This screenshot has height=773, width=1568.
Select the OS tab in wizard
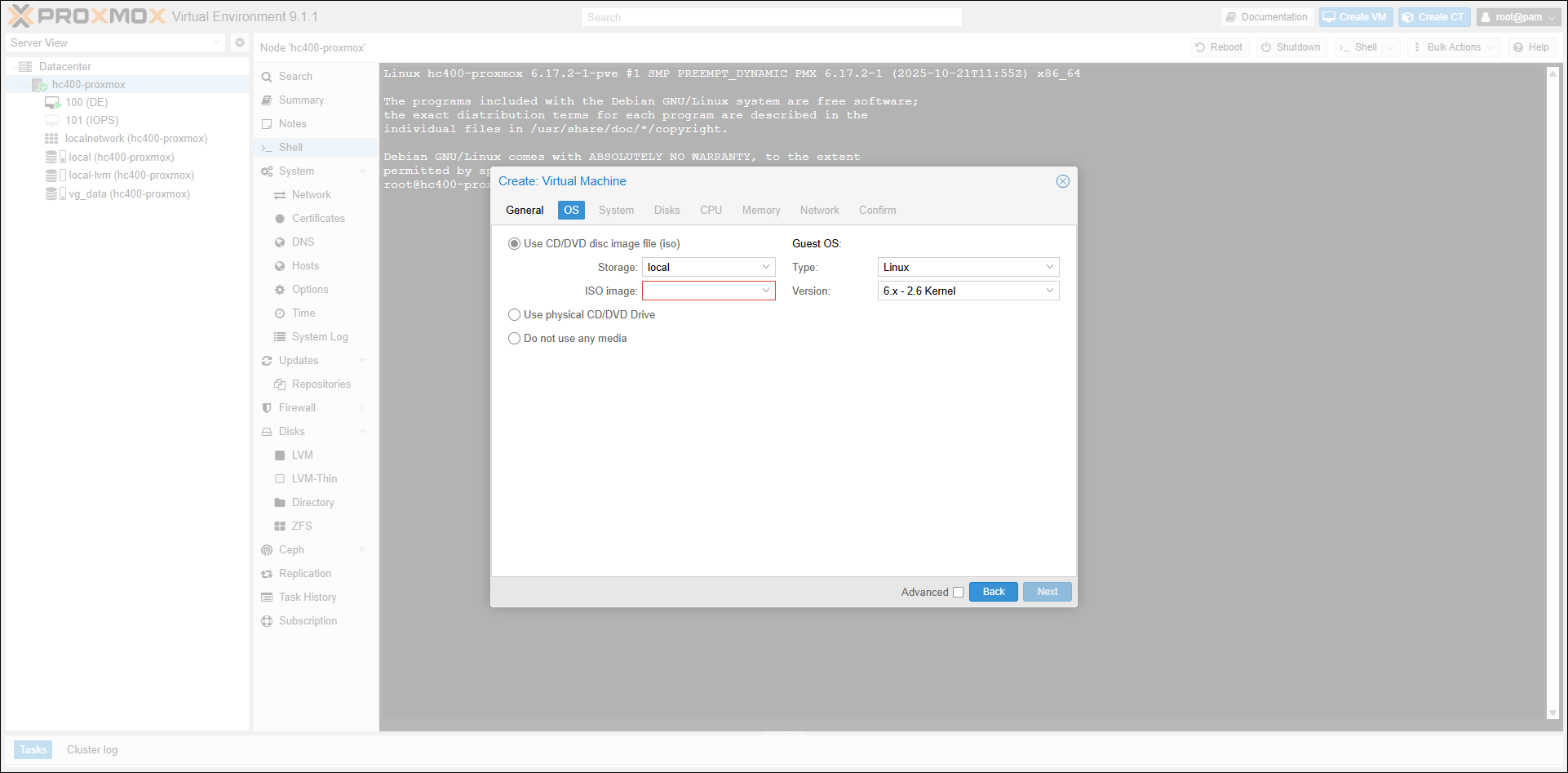pos(571,211)
